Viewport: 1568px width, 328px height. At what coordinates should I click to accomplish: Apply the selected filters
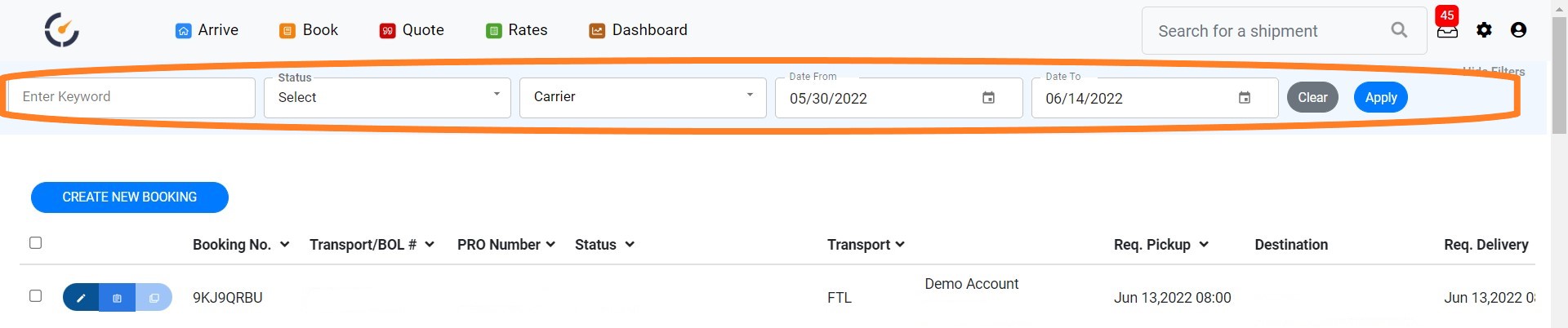click(x=1381, y=98)
